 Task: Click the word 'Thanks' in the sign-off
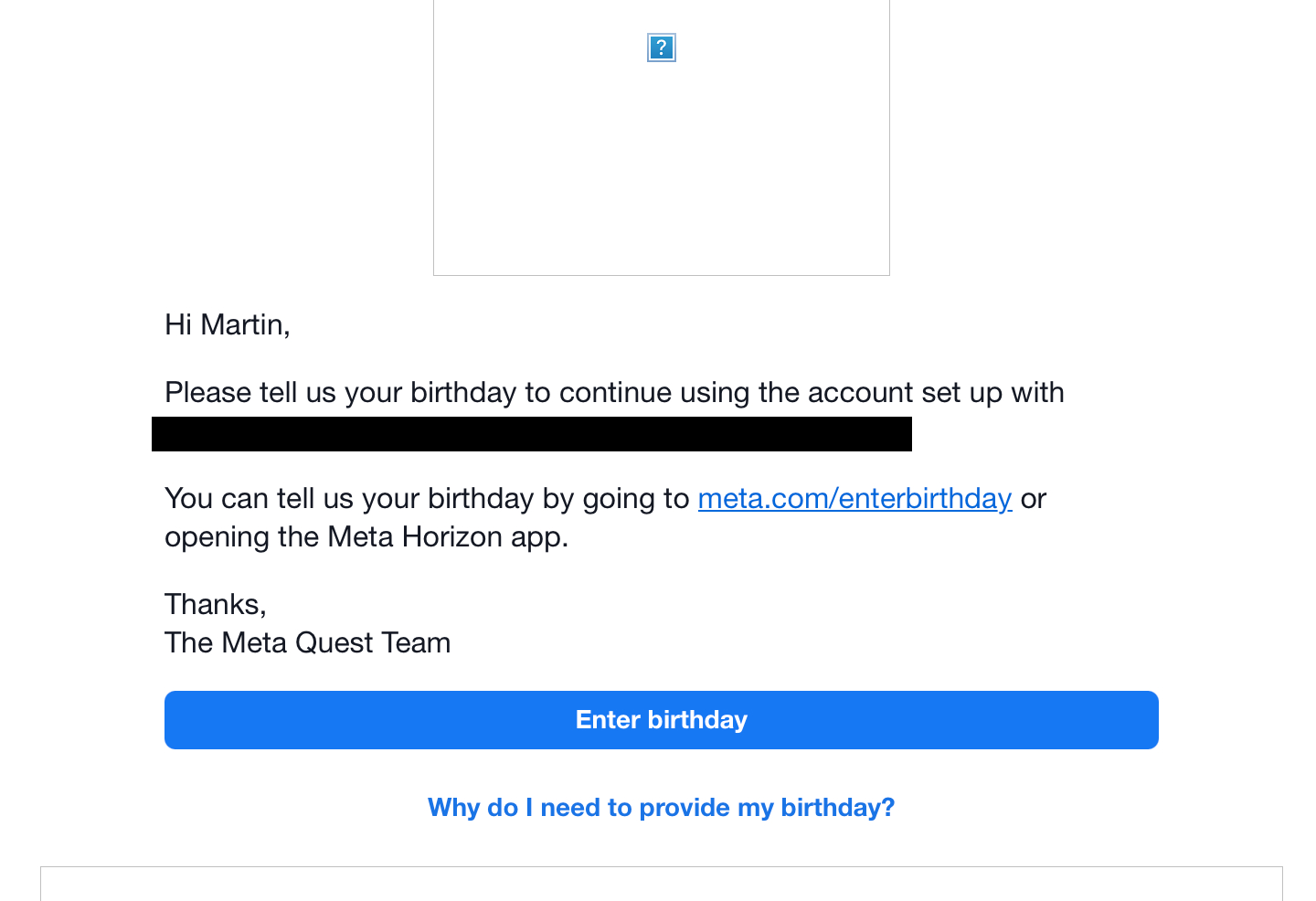[x=214, y=604]
